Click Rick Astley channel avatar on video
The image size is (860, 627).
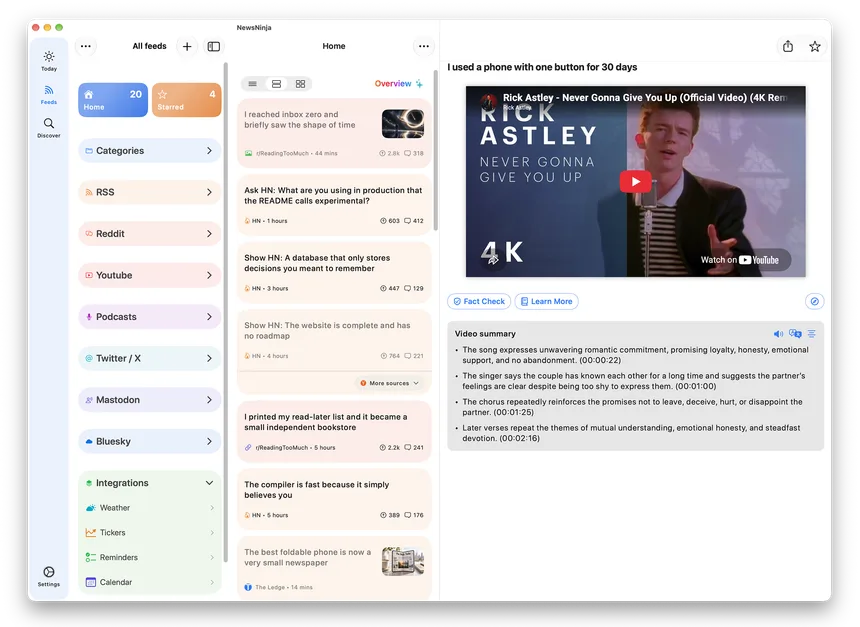pos(488,101)
